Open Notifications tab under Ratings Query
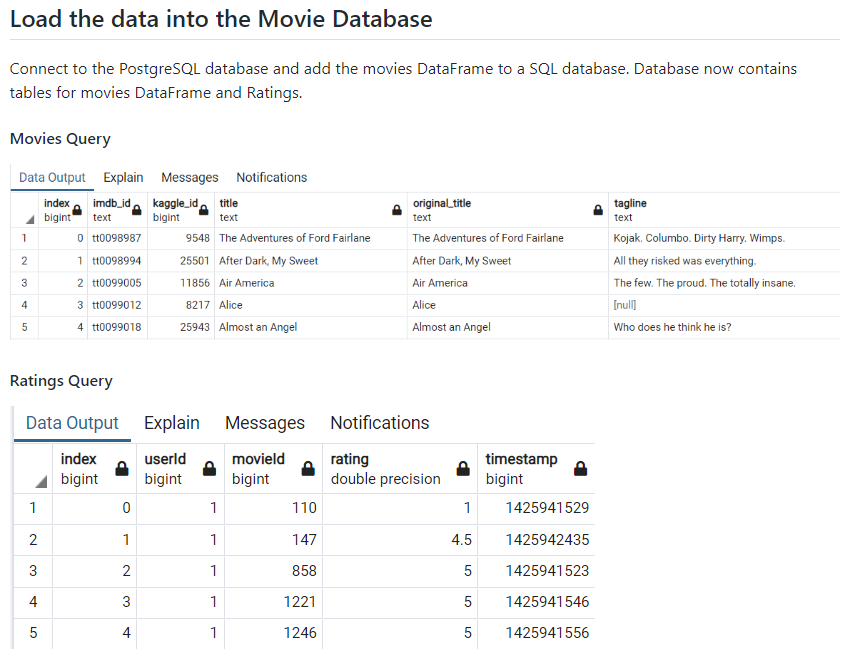848x667 pixels. coord(379,423)
